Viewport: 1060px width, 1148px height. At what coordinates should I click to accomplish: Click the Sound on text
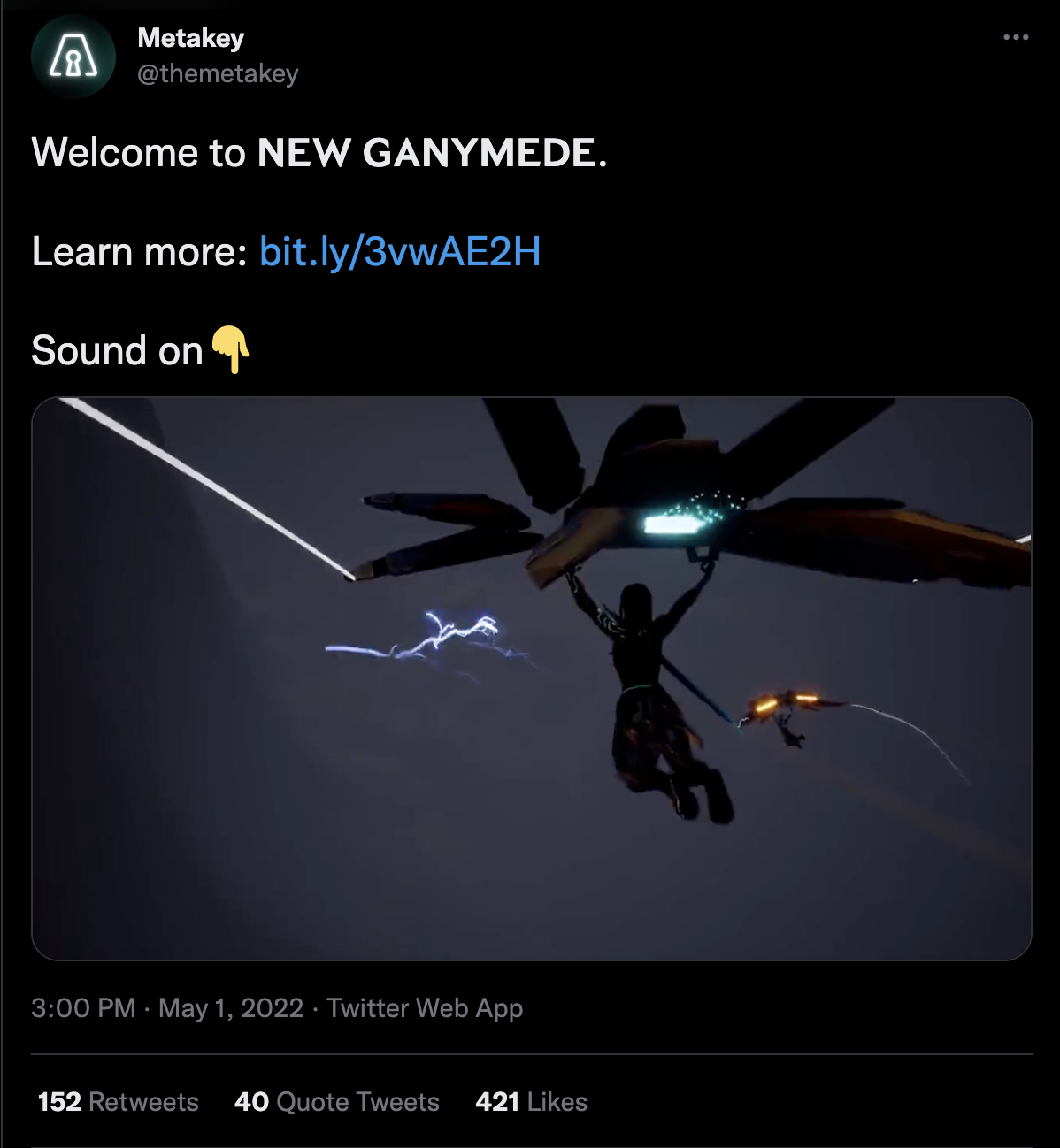118,351
